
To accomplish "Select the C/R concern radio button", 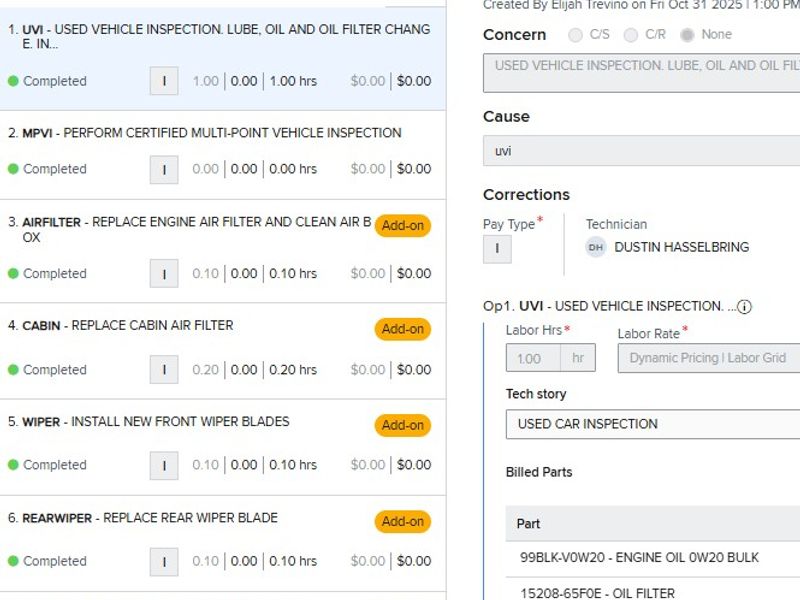I will (631, 35).
